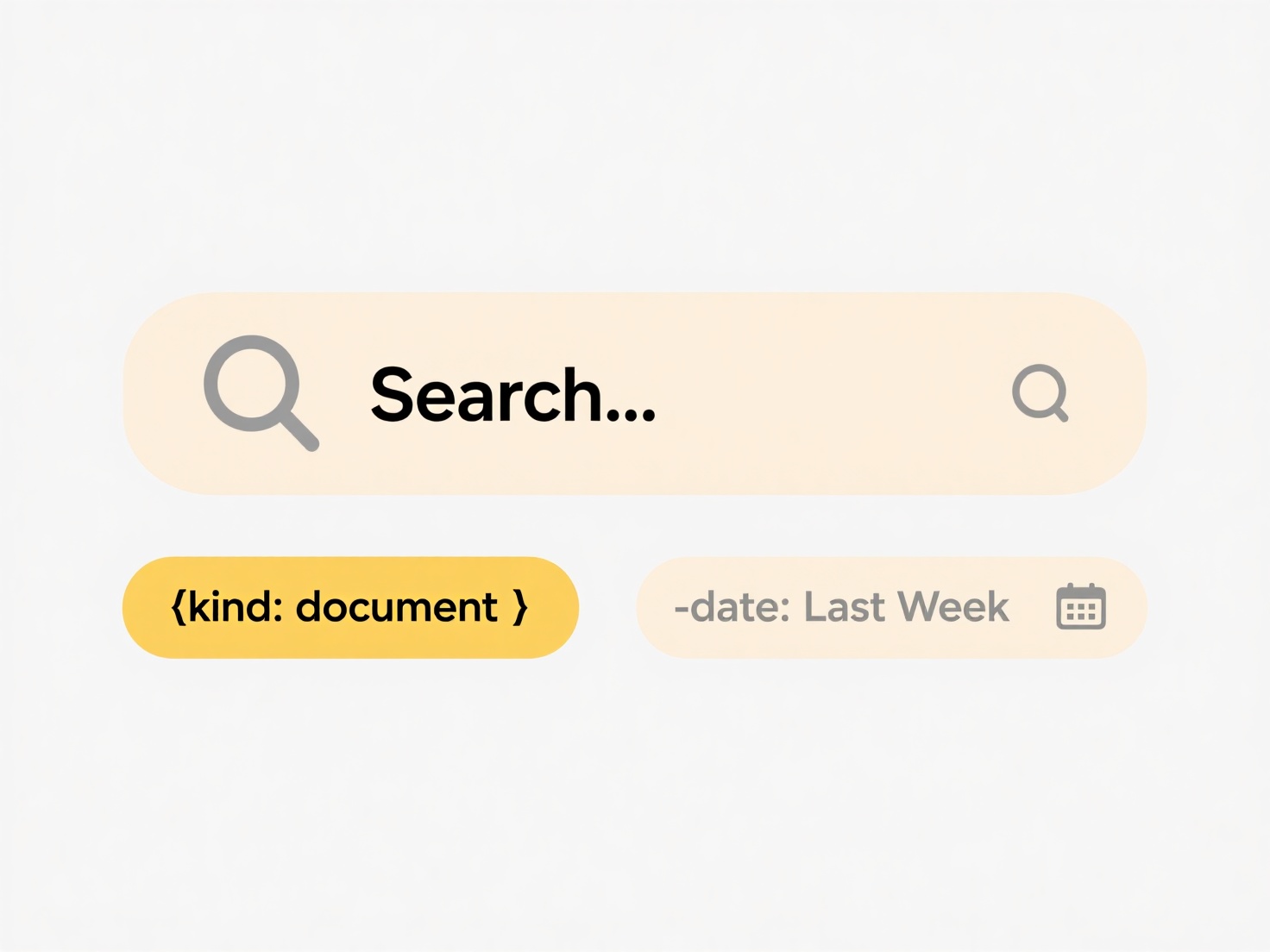Click the calendar grid dots icon

coord(1081,611)
